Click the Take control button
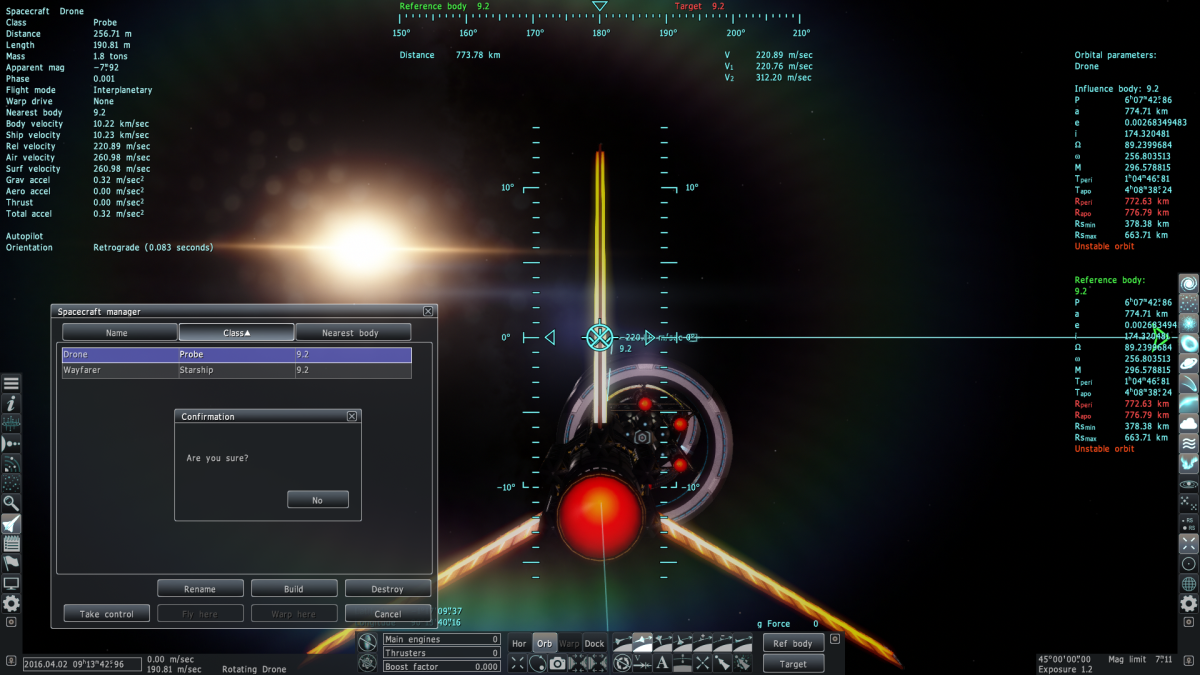 point(106,614)
